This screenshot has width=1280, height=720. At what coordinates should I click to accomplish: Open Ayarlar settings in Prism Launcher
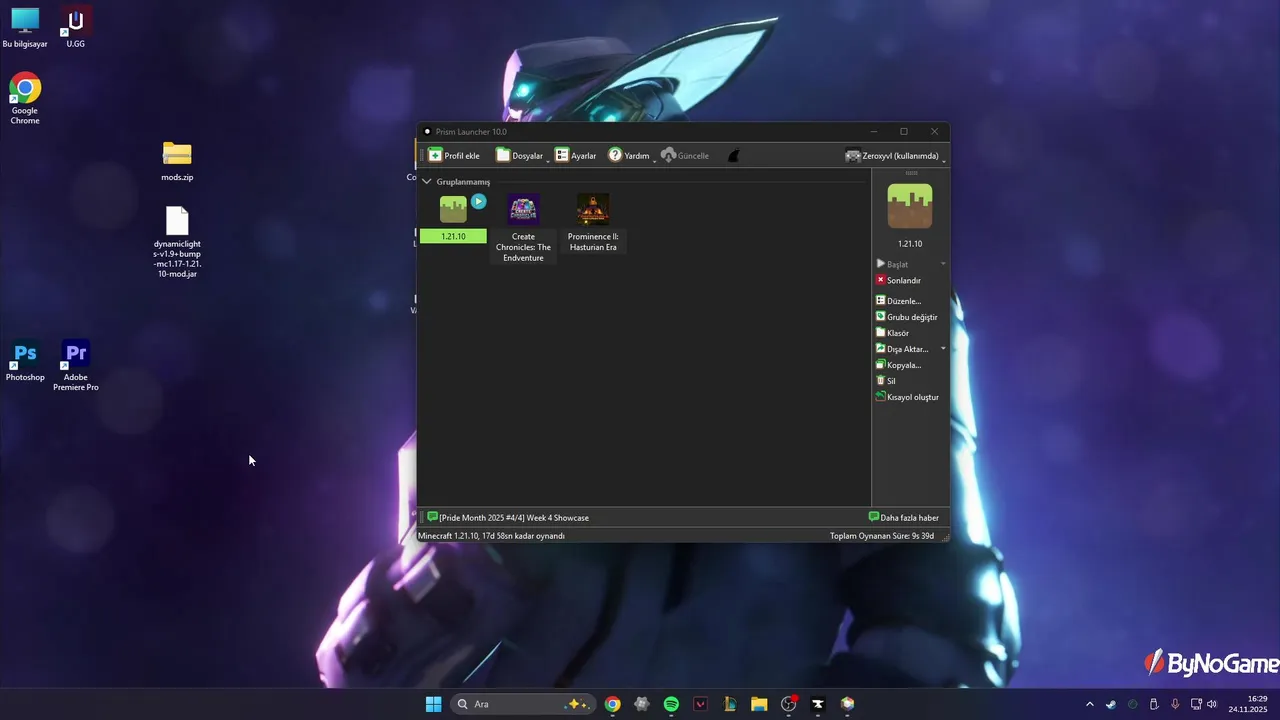pyautogui.click(x=576, y=155)
